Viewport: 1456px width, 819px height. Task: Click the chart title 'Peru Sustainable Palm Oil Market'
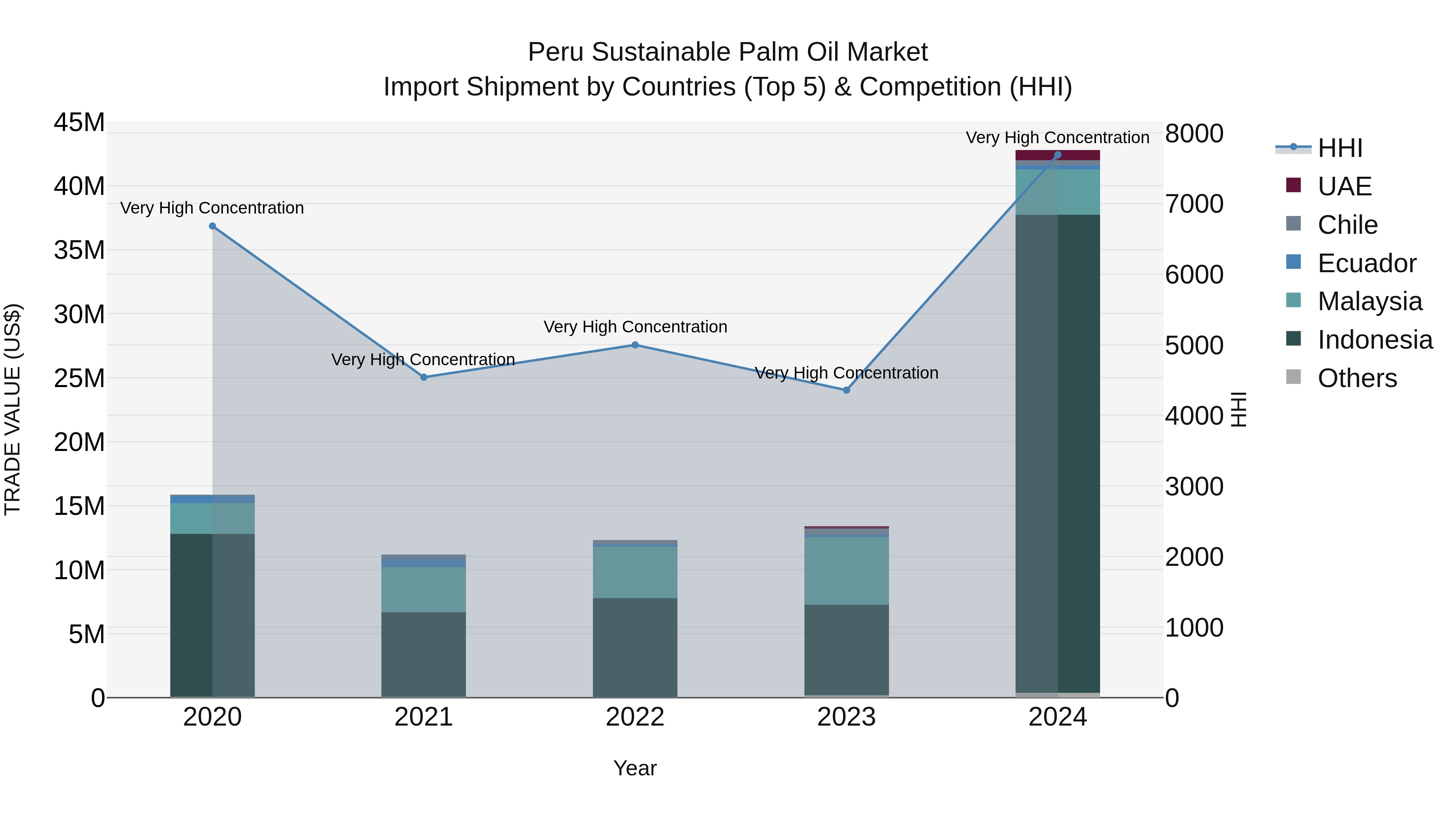[728, 52]
